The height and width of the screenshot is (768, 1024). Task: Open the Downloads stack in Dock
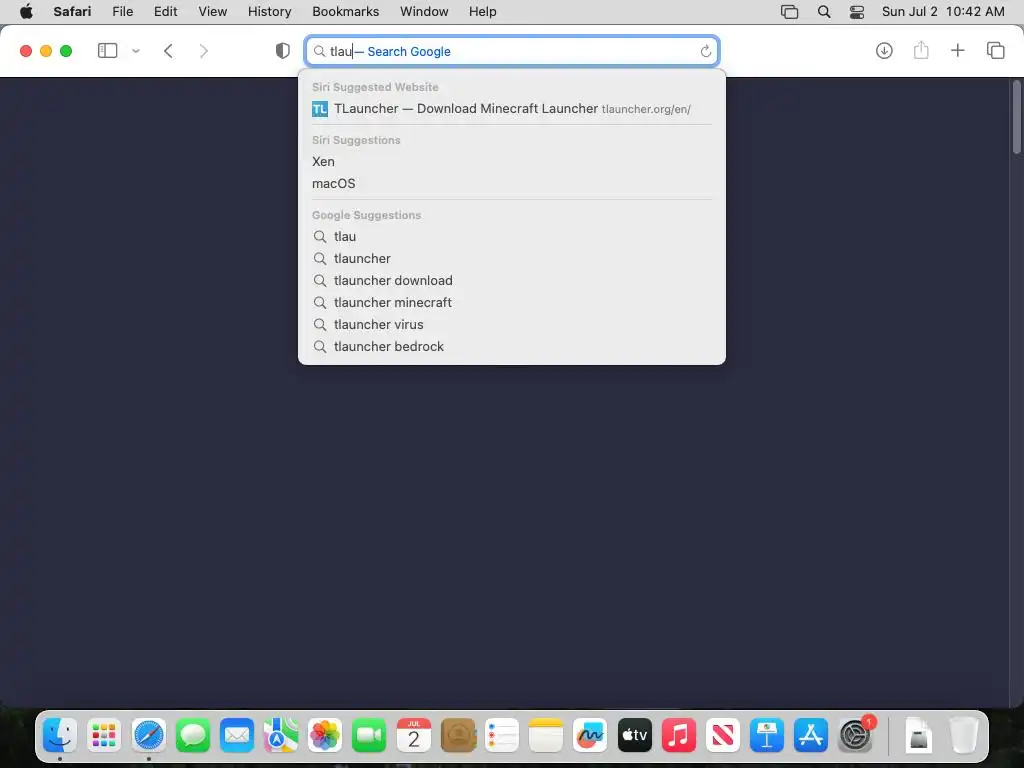pos(919,735)
